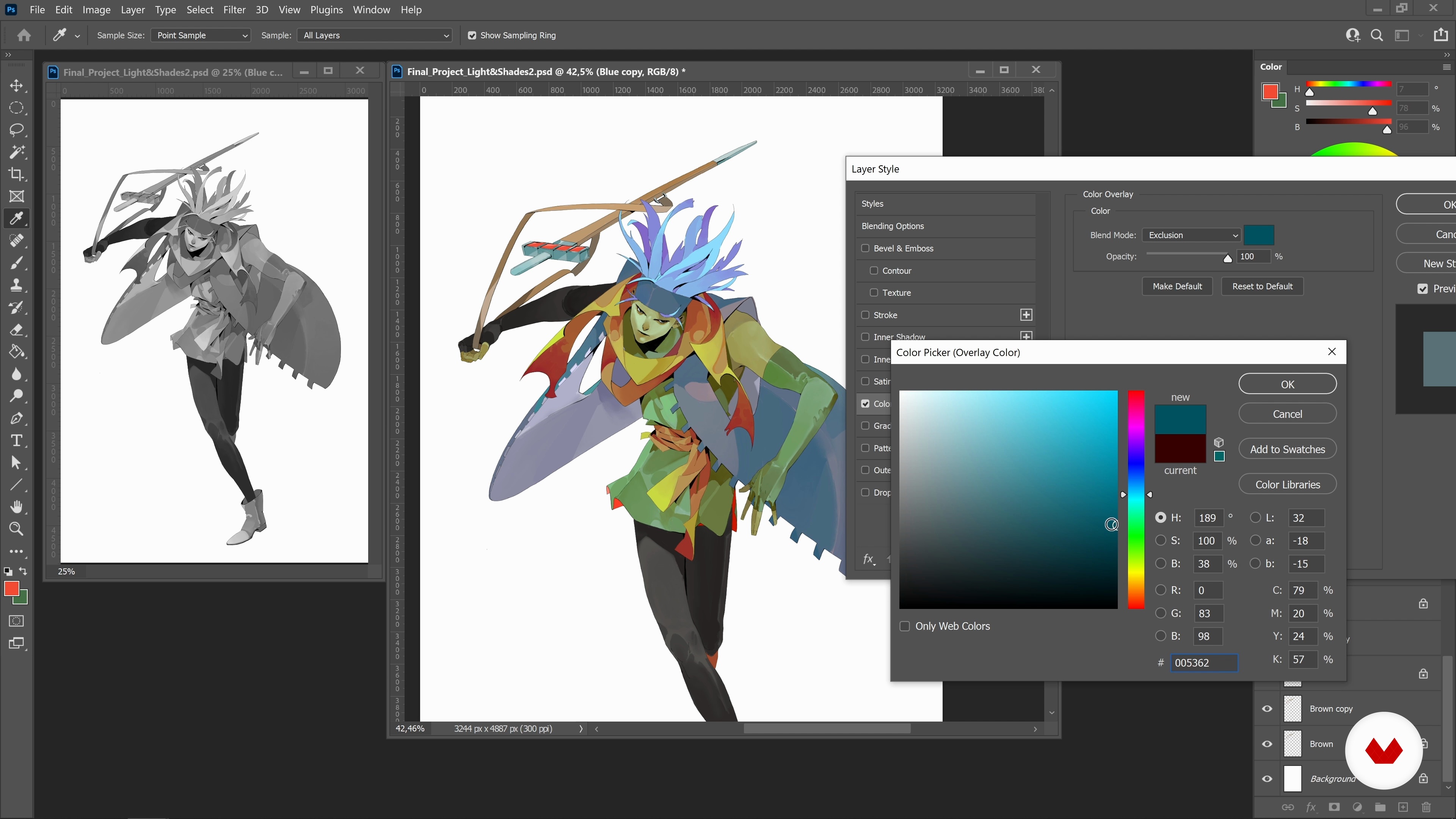Select the Frame tool
The width and height of the screenshot is (1456, 819).
click(16, 196)
